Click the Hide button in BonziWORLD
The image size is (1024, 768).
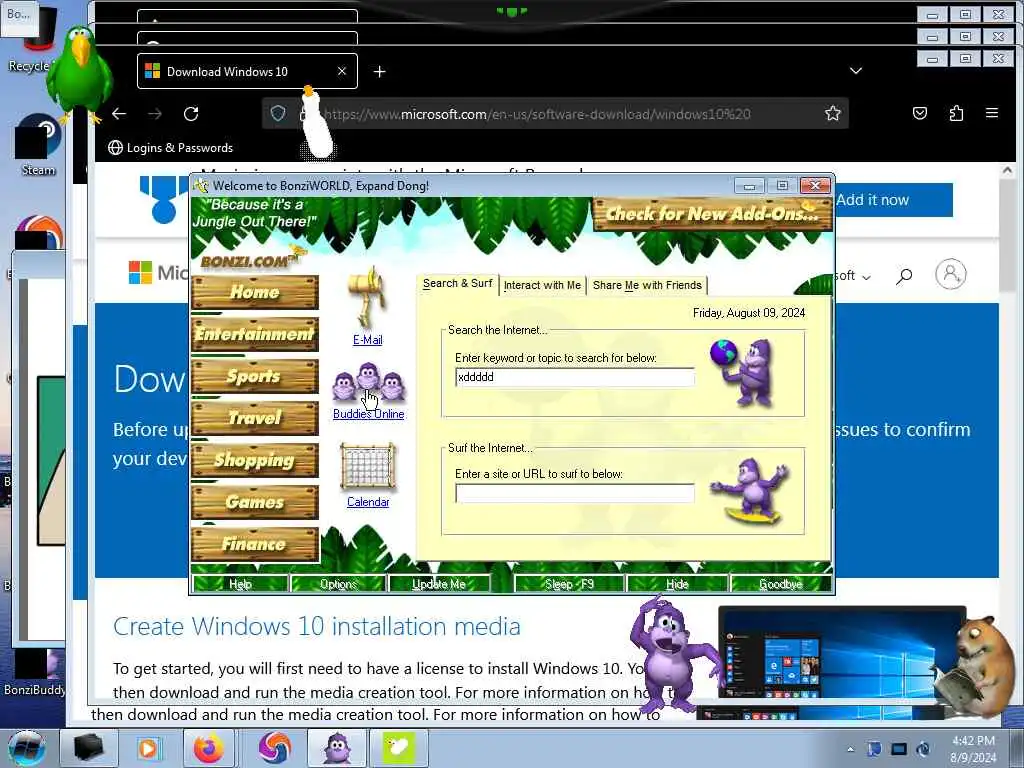(x=677, y=584)
